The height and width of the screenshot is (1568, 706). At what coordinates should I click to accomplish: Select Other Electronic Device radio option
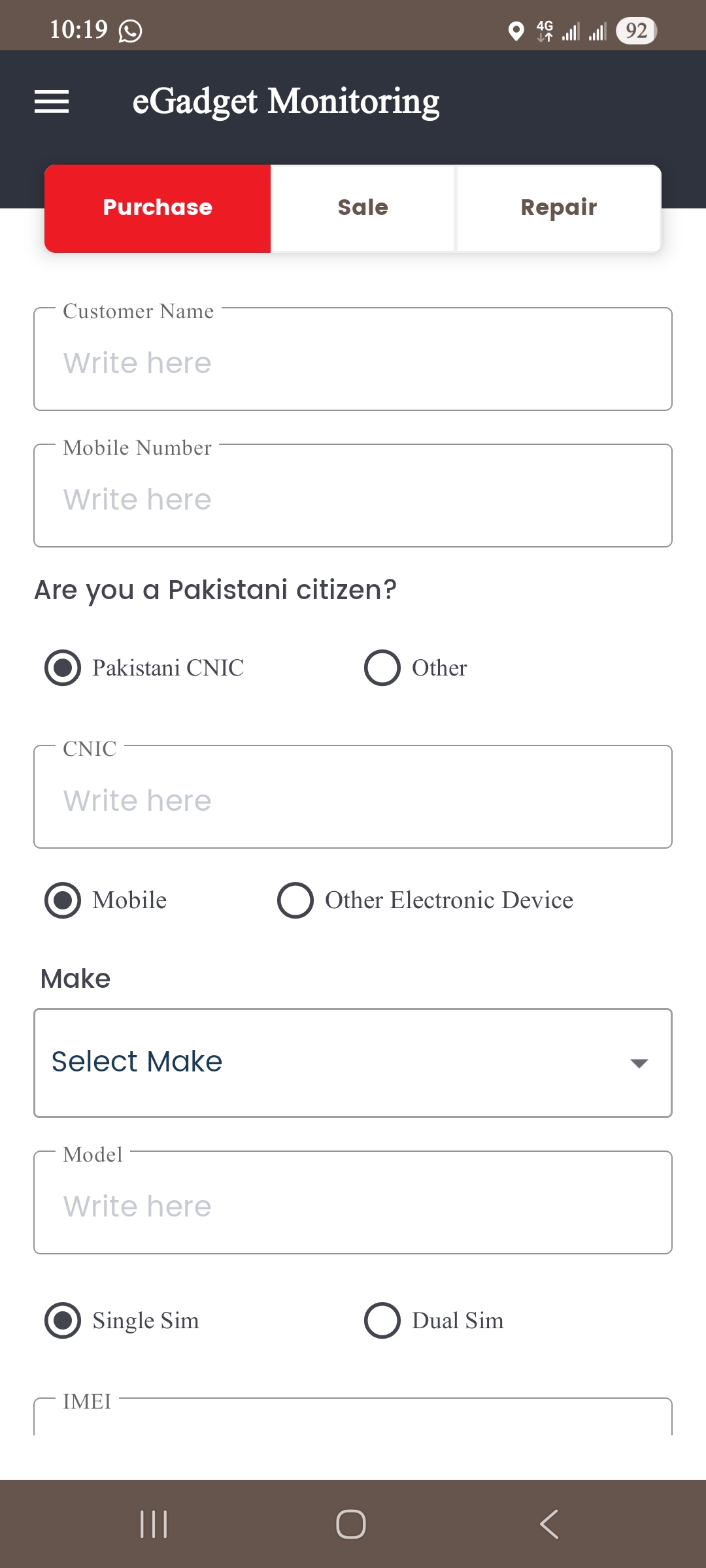426,900
